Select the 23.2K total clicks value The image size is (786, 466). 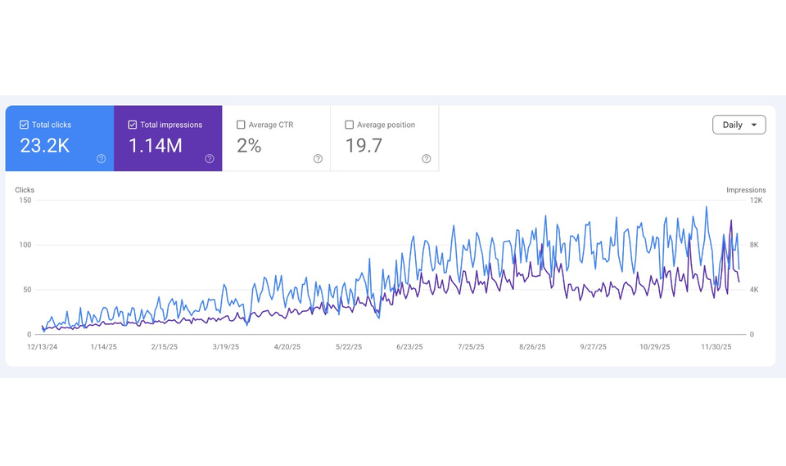pyautogui.click(x=45, y=146)
